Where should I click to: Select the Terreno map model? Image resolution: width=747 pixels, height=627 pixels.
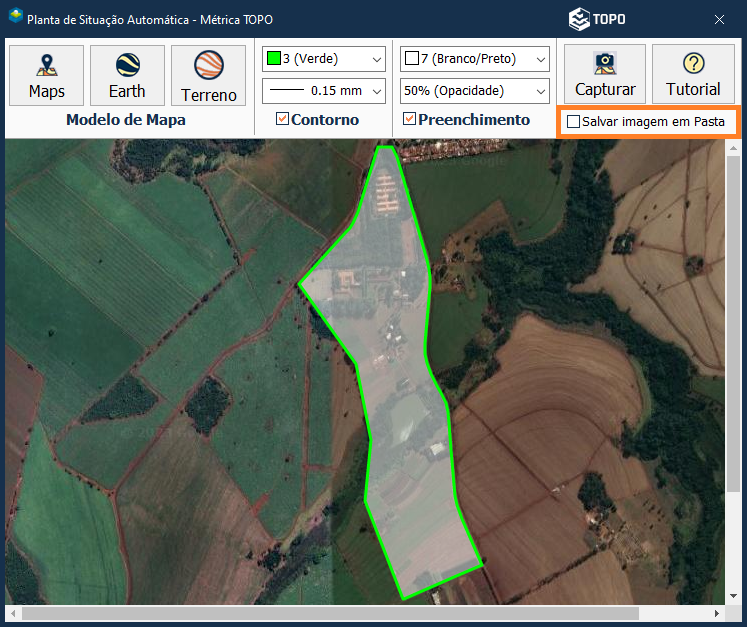coord(208,75)
